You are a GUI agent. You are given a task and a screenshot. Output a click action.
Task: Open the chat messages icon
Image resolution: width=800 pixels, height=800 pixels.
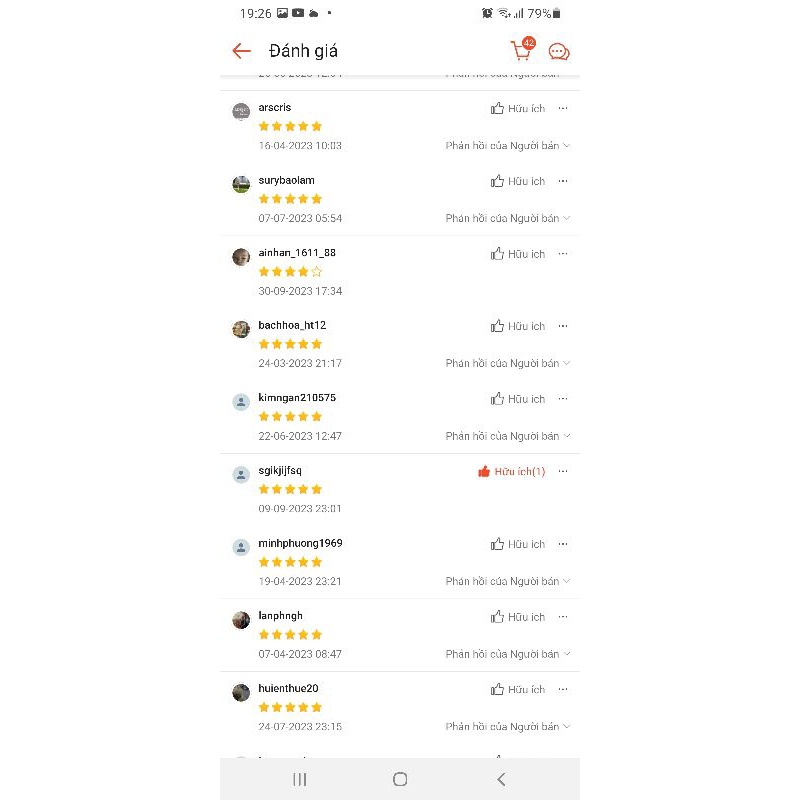(x=559, y=52)
